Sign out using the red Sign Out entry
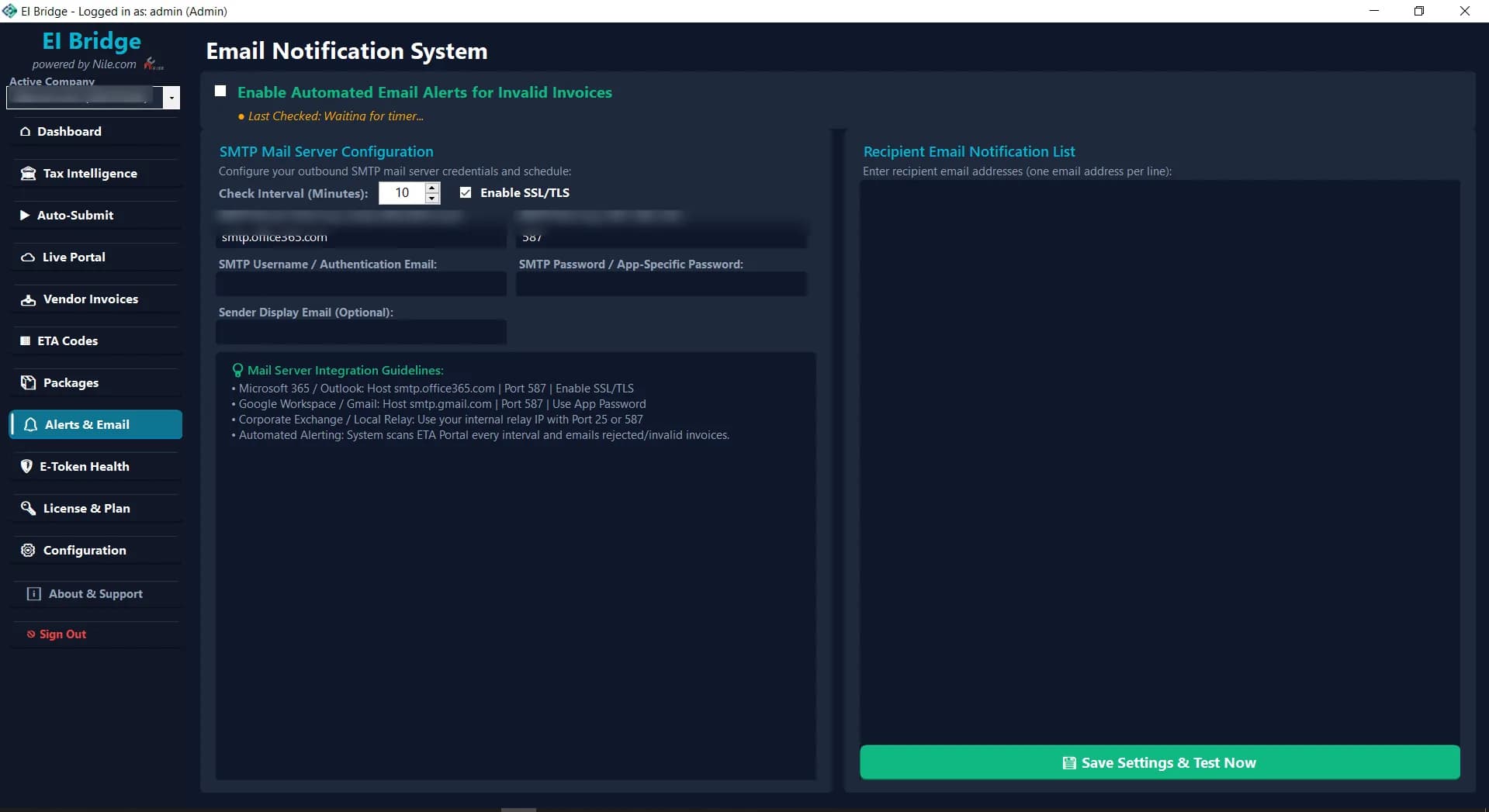The width and height of the screenshot is (1489, 812). tap(57, 634)
